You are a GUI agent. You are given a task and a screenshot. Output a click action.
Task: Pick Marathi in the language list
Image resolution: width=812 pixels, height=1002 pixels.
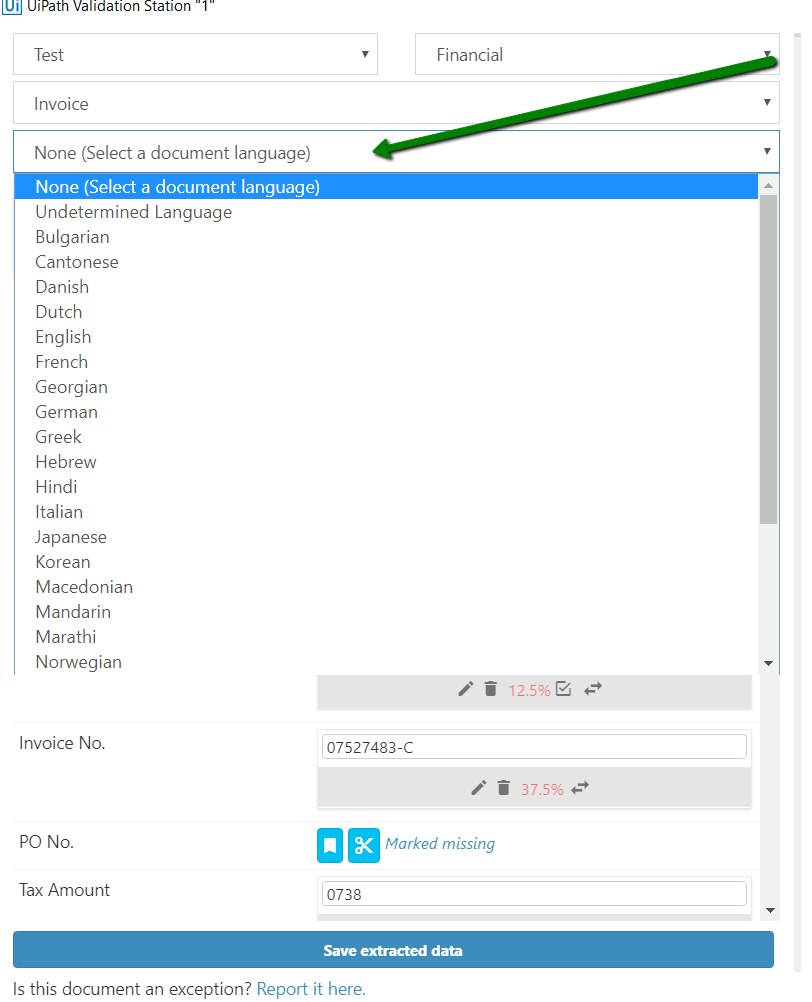point(386,636)
